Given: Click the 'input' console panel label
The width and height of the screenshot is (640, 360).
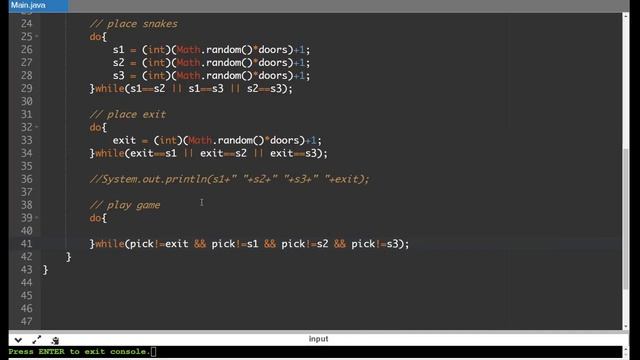Looking at the screenshot, I should 318,339.
